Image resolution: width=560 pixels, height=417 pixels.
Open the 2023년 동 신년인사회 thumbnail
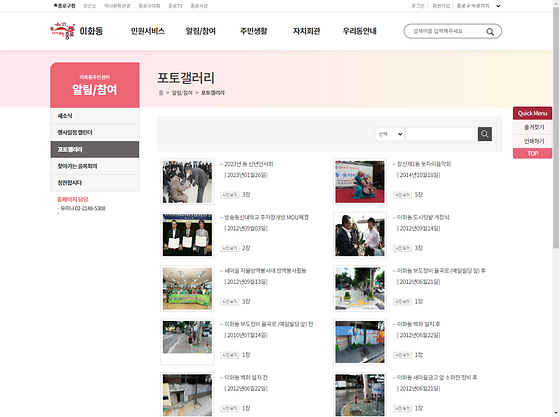187,182
